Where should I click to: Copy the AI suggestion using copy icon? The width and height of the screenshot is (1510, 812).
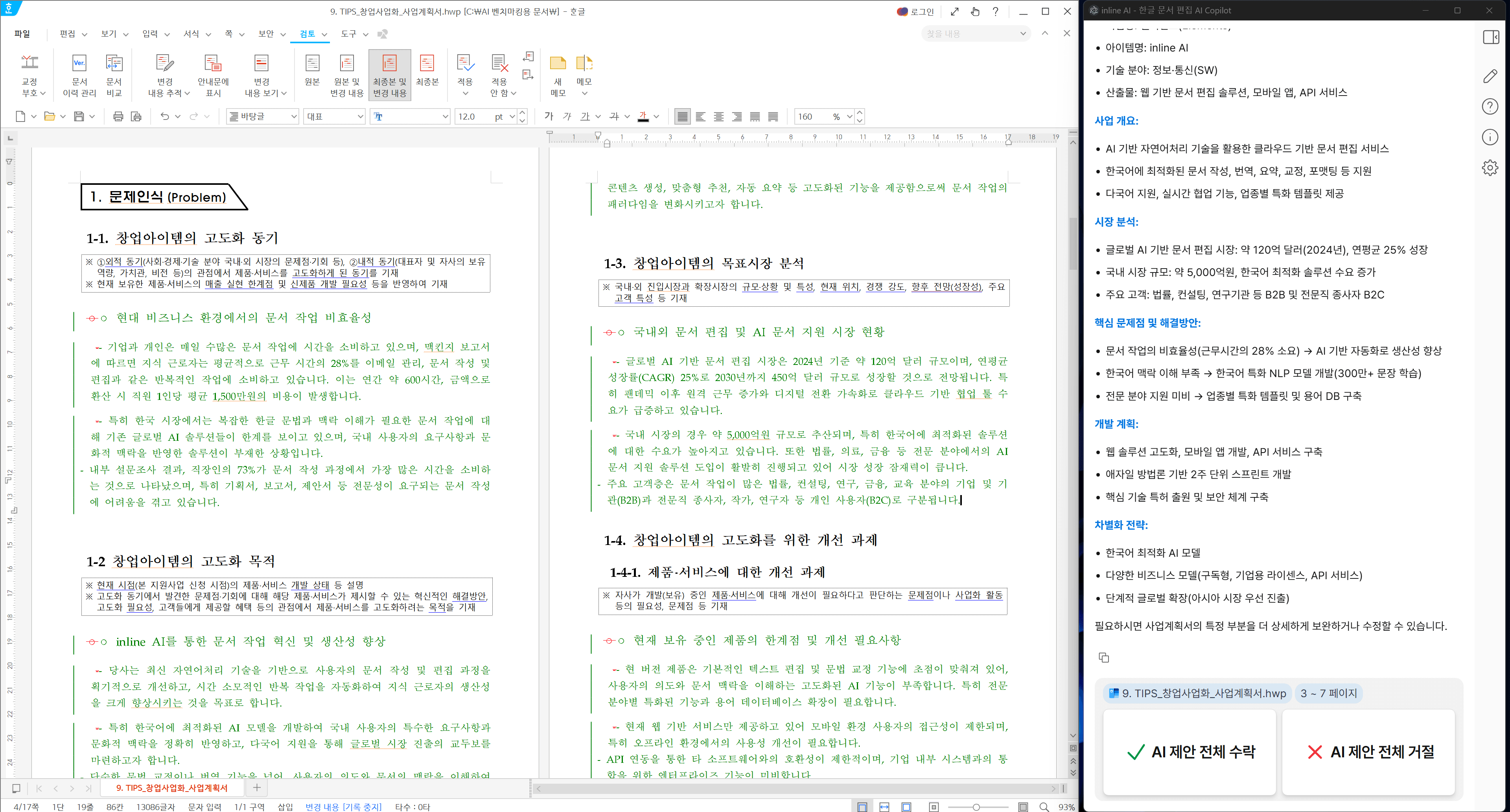coord(1104,658)
